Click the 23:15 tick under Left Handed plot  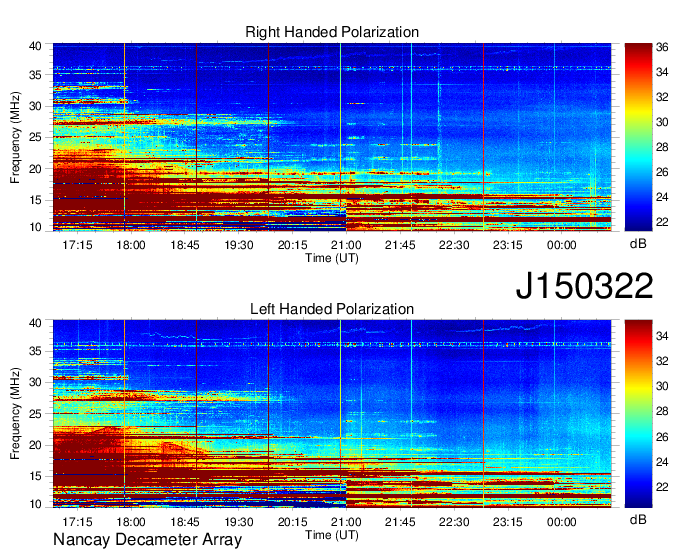(x=507, y=522)
